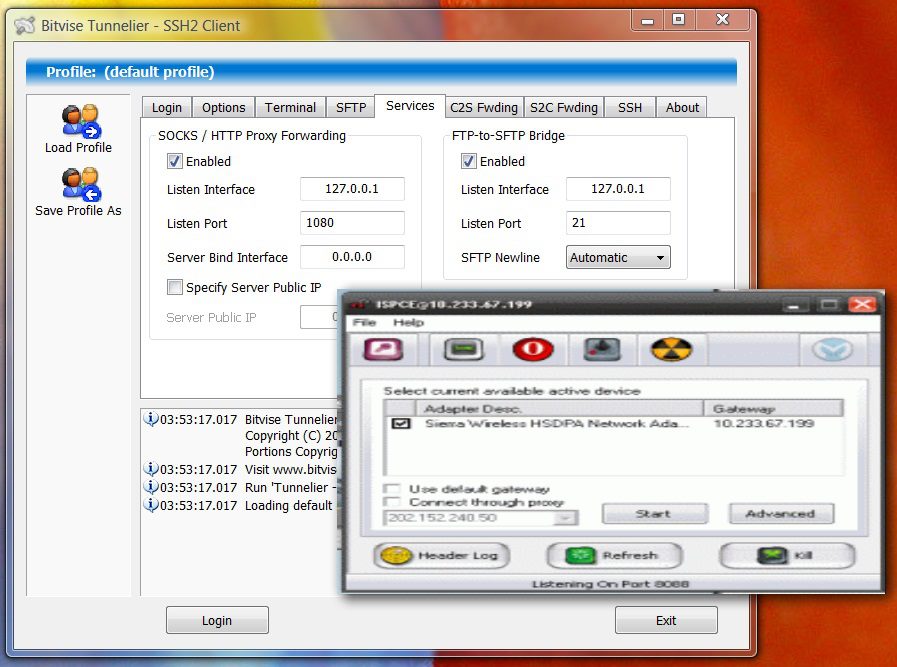
Task: Switch to the Login tab
Action: (x=166, y=108)
